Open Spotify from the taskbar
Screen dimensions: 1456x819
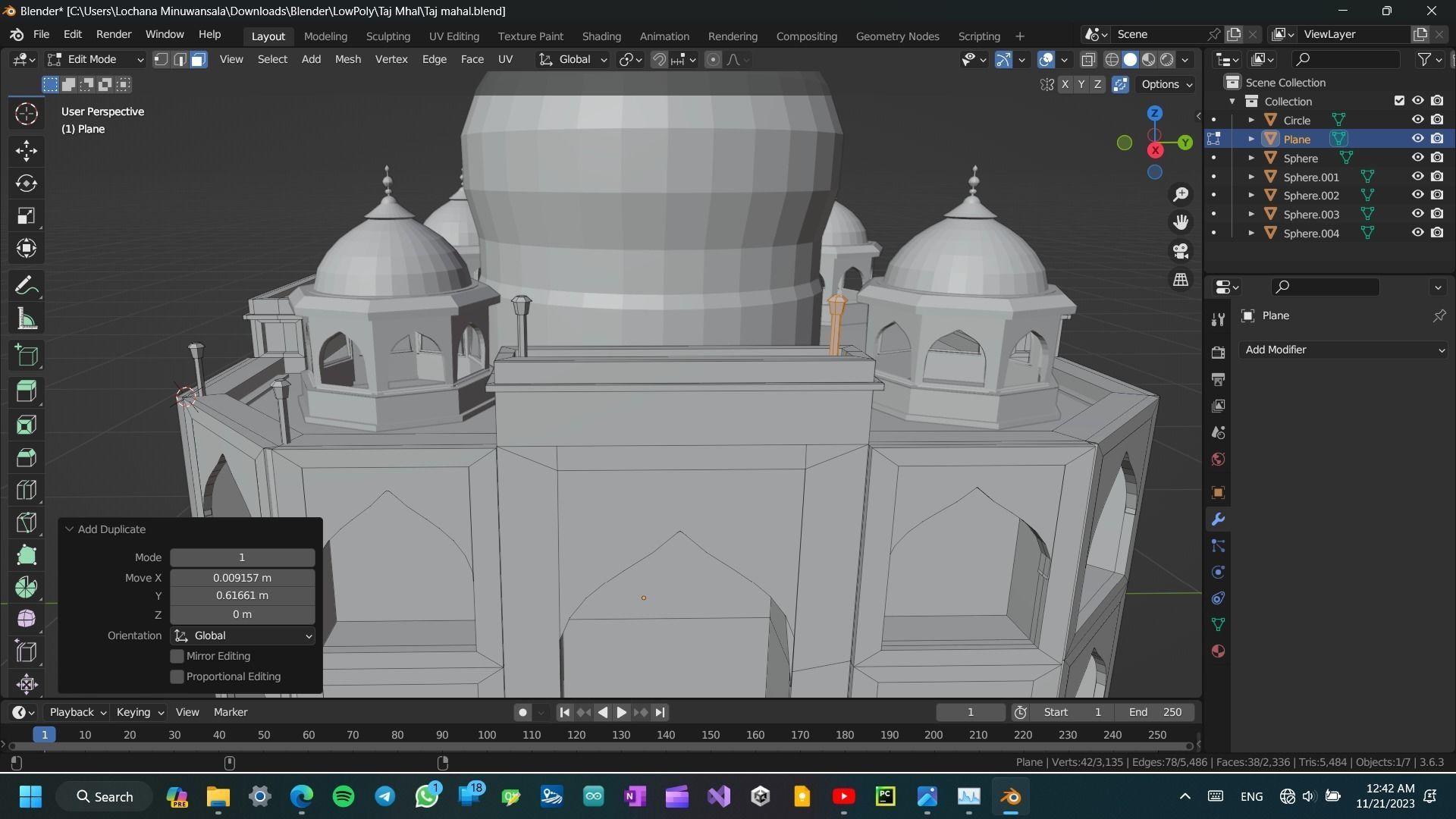pyautogui.click(x=344, y=796)
